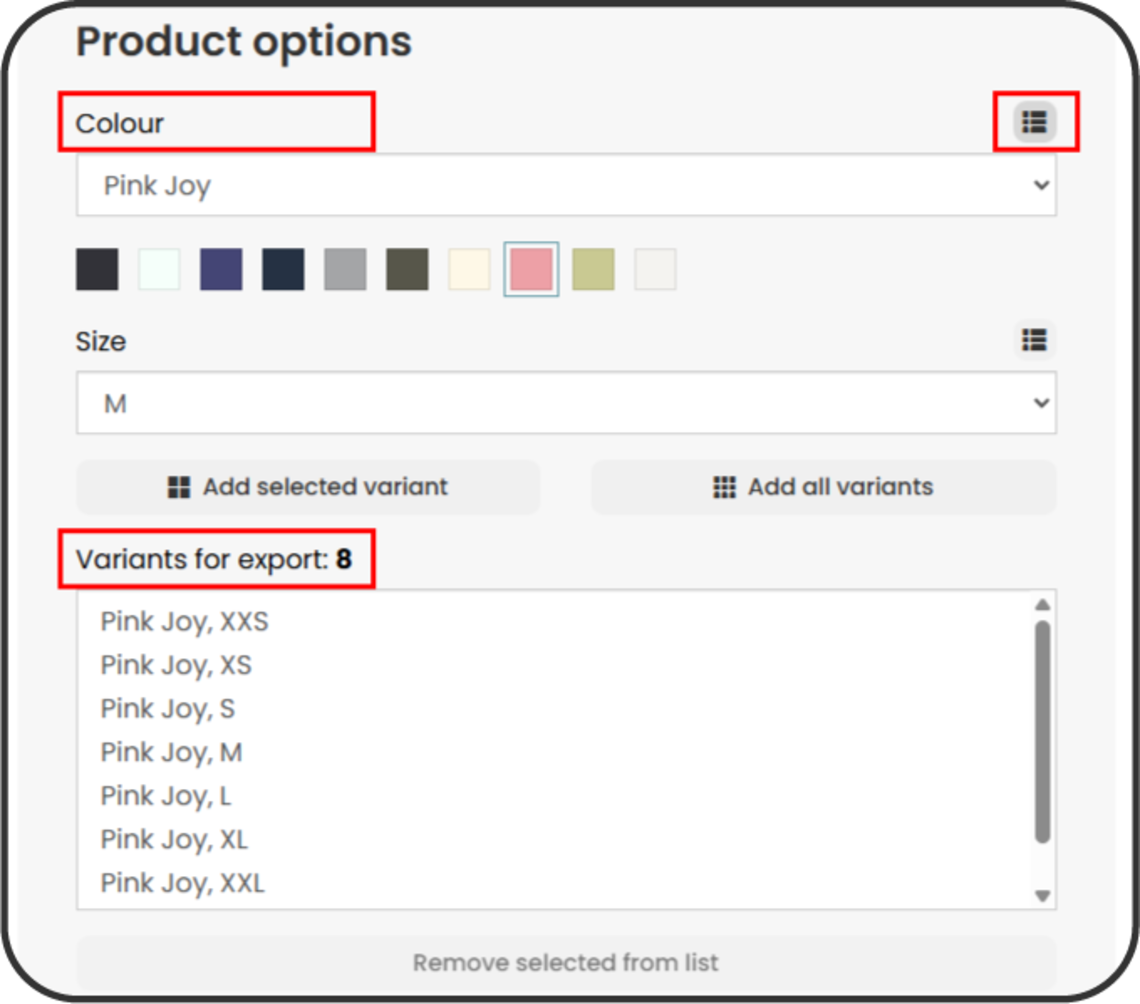Image resolution: width=1140 pixels, height=1004 pixels.
Task: Open the Size dropdown showing M
Action: click(x=566, y=403)
